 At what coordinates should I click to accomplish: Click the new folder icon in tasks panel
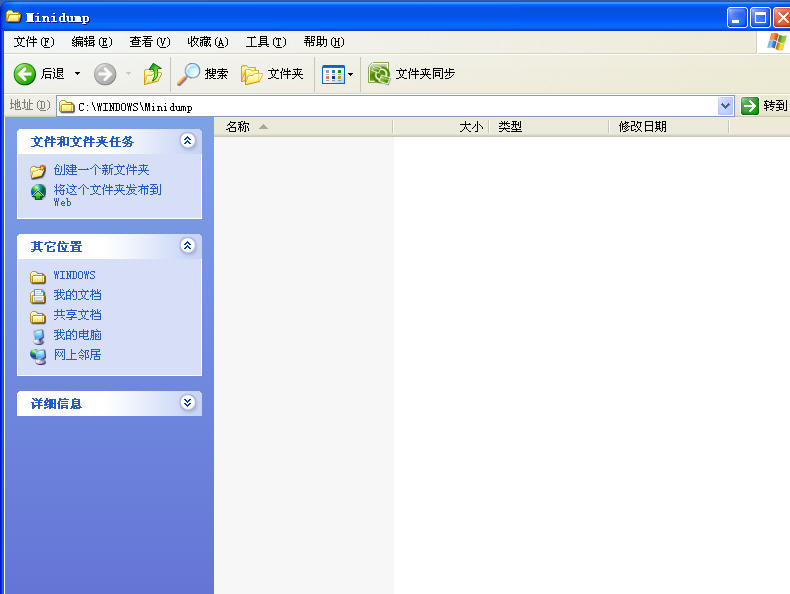point(38,171)
